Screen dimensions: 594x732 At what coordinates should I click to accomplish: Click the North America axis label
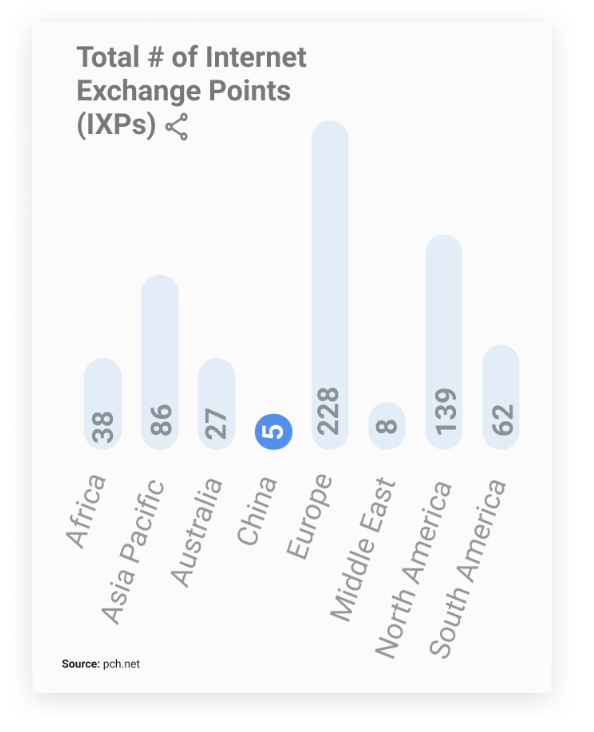tap(414, 569)
